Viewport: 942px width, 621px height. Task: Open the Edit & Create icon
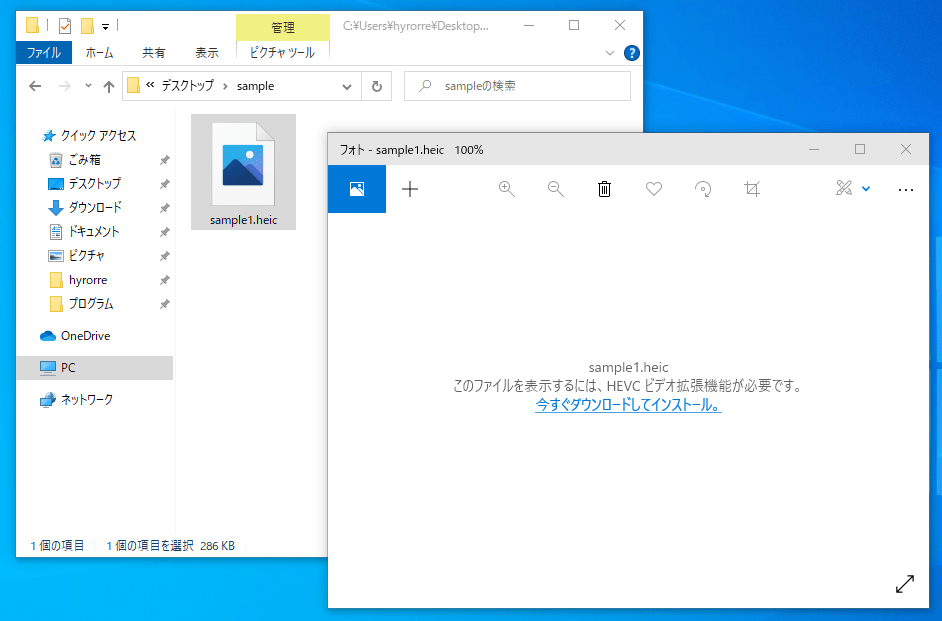844,188
